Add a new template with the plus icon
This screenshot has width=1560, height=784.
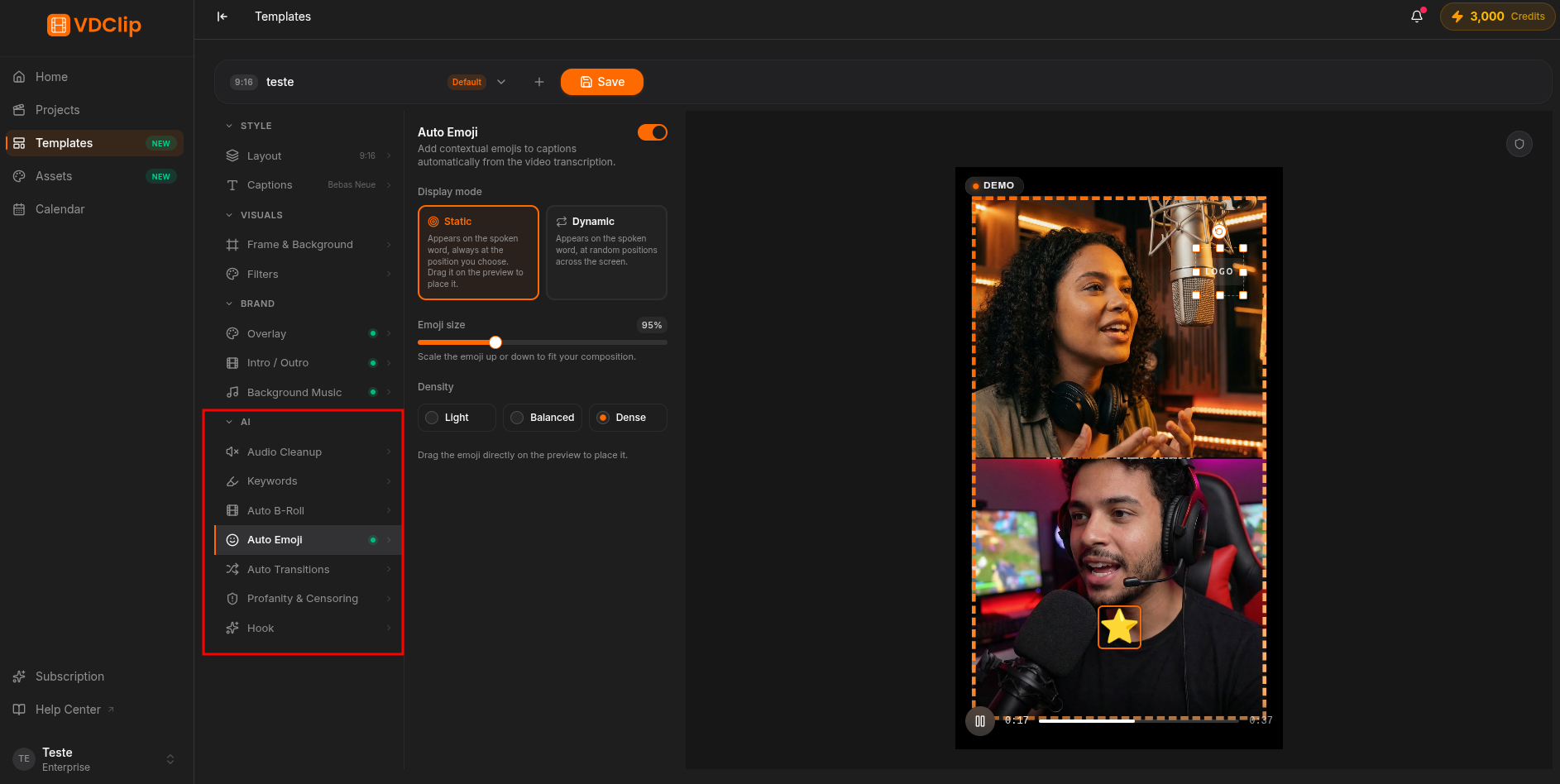click(x=539, y=82)
